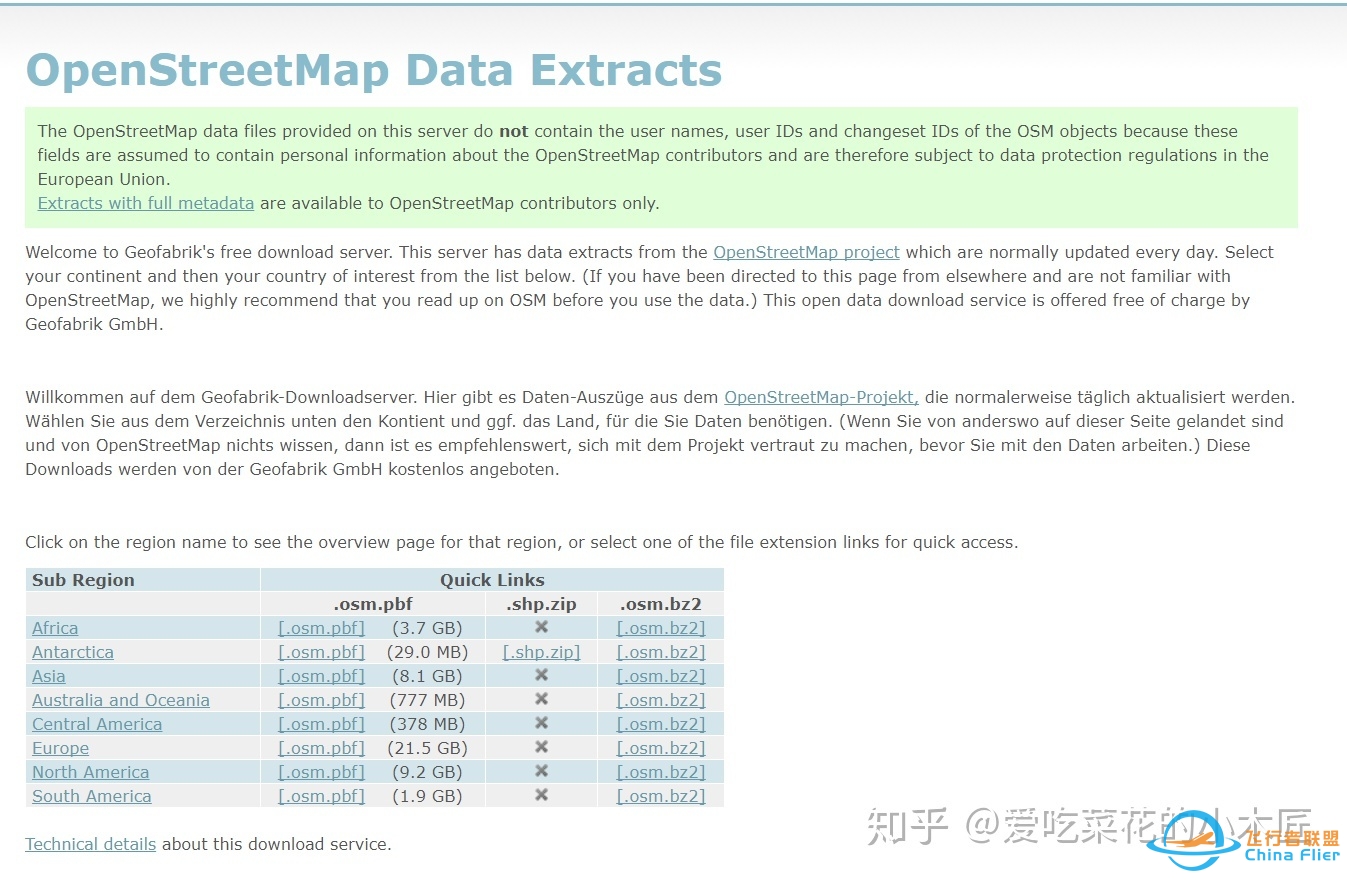The height and width of the screenshot is (881, 1347).
Task: Click the .osm.bz2 column subheader
Action: click(x=661, y=604)
